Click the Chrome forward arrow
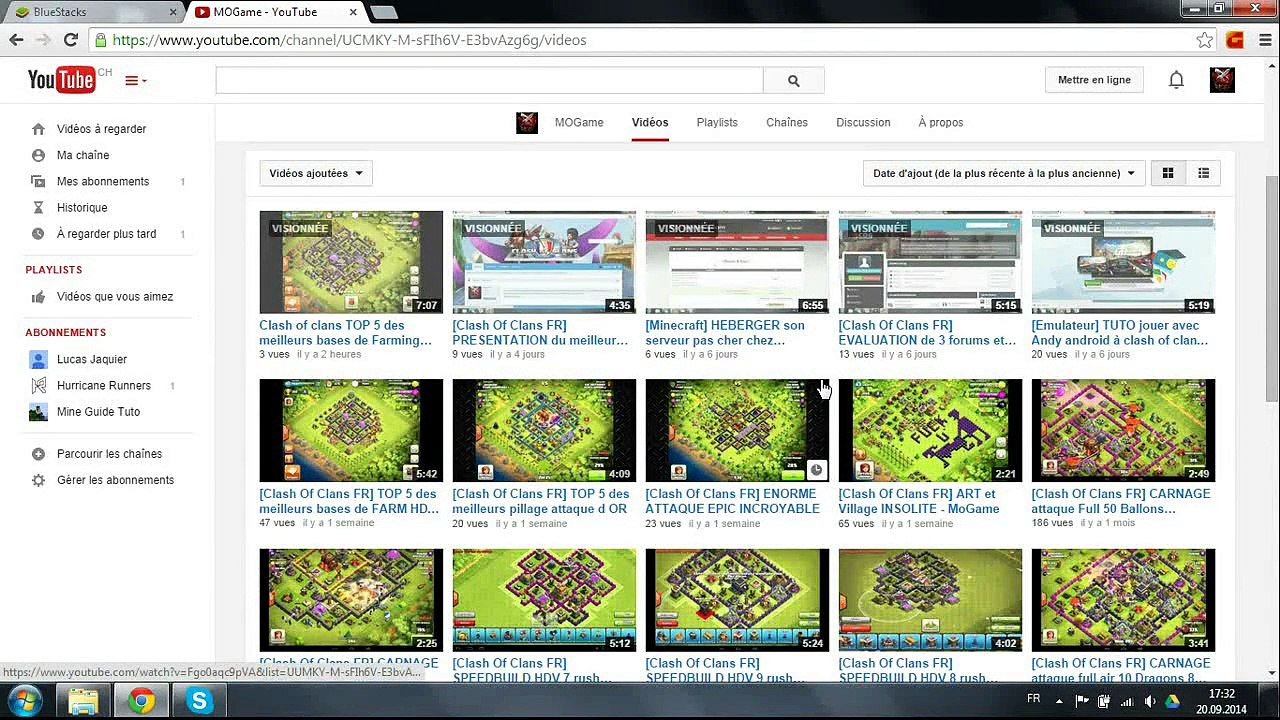1280x720 pixels. (43, 40)
